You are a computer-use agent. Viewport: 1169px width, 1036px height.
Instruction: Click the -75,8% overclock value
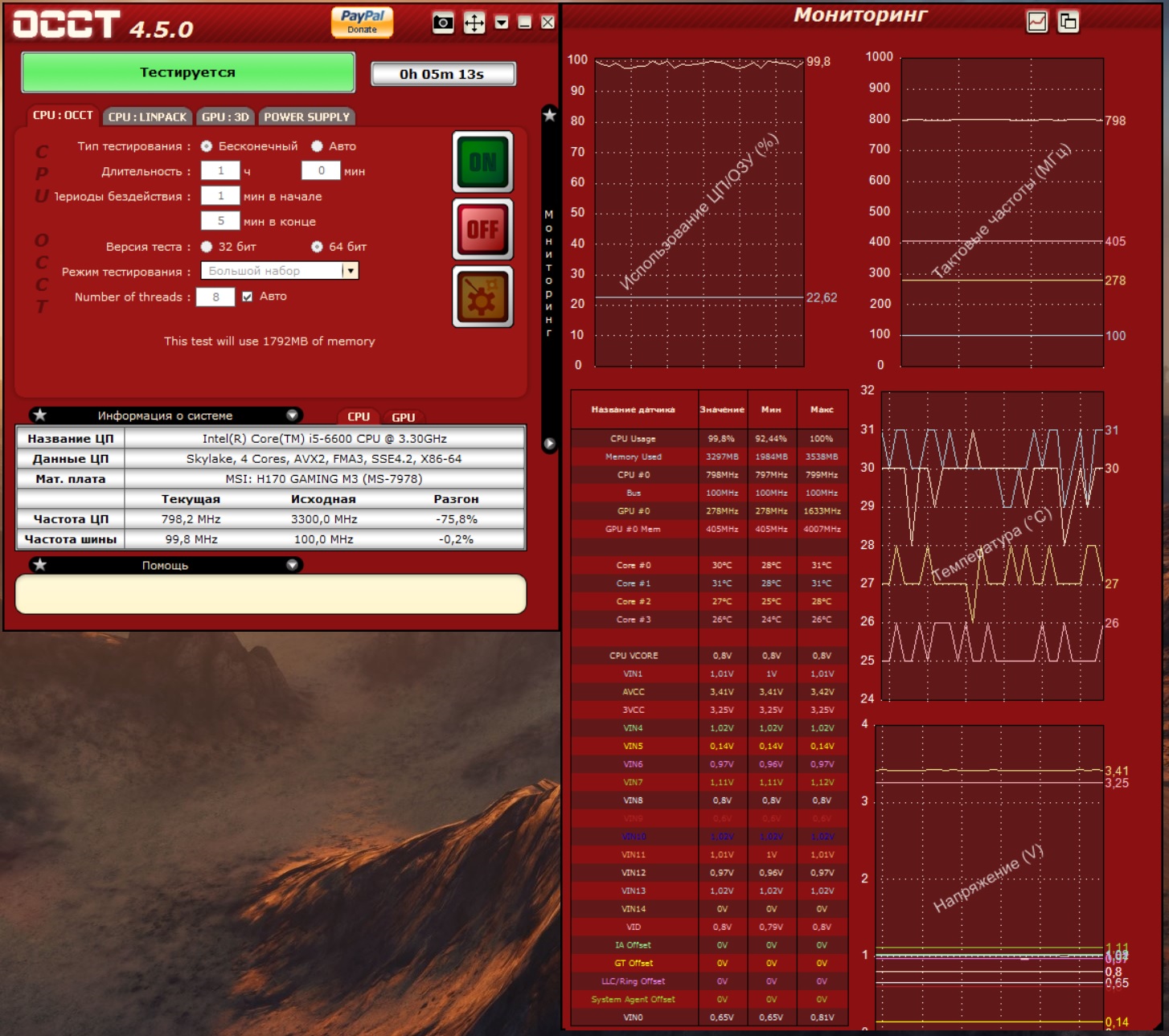[457, 519]
